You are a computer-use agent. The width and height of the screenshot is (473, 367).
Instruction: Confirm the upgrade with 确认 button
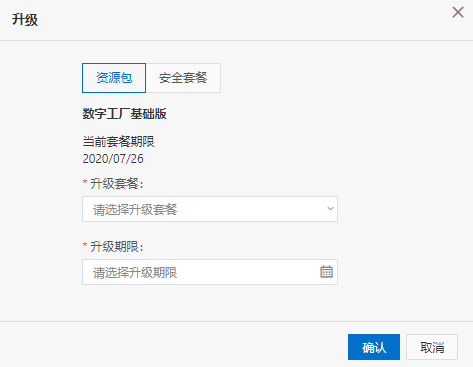[x=374, y=347]
